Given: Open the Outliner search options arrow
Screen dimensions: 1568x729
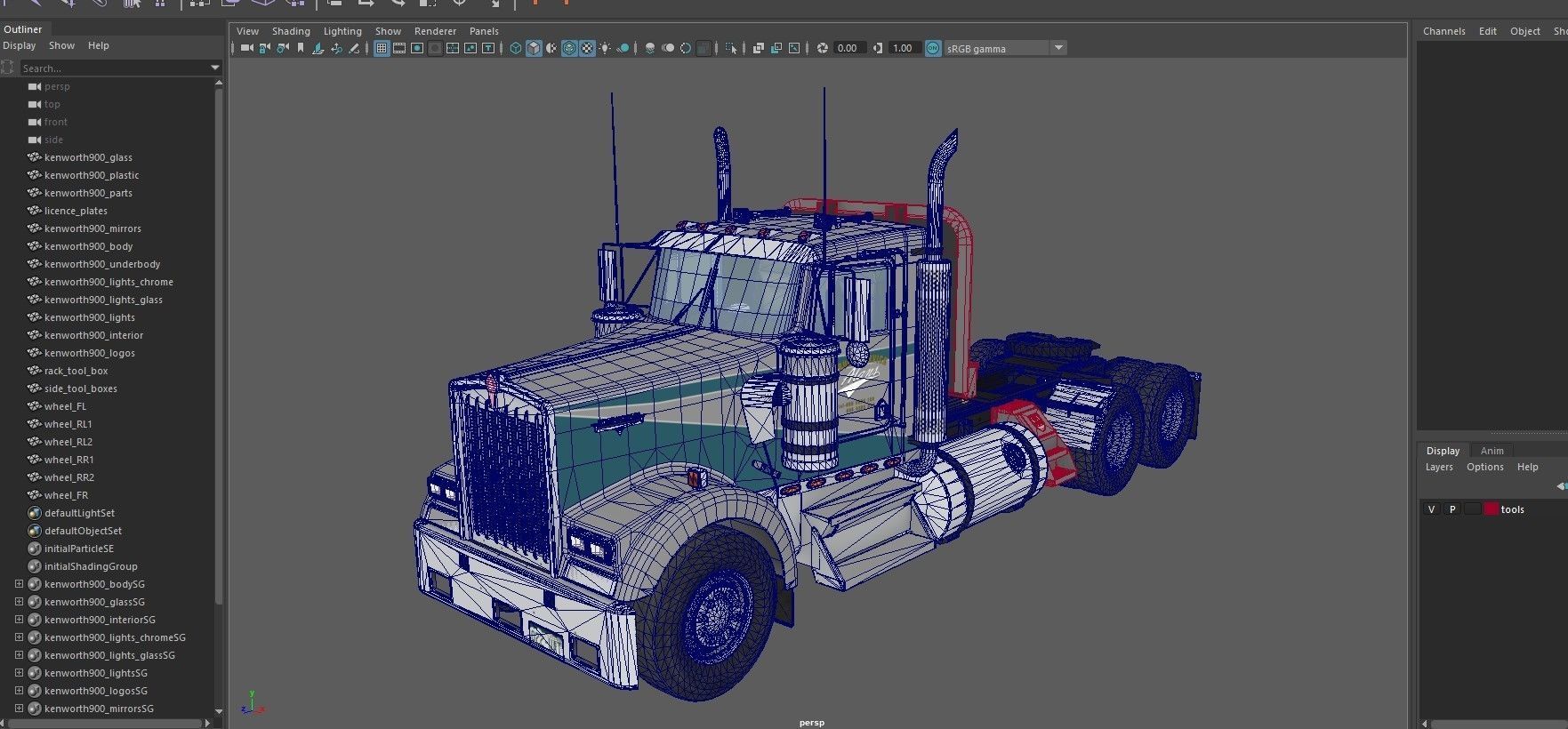Looking at the screenshot, I should click(214, 68).
